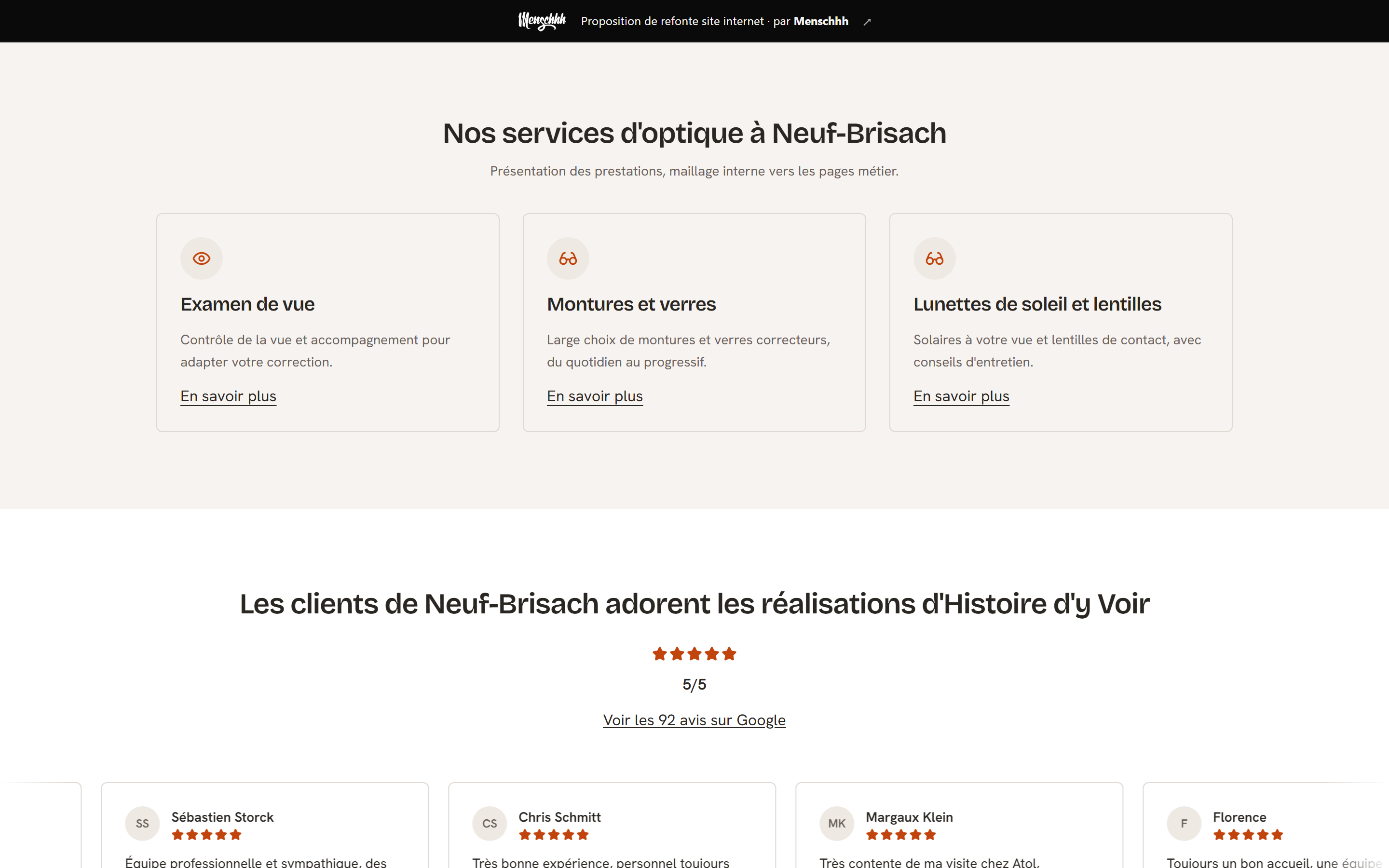Open the external link arrow icon
This screenshot has height=868, width=1389.
coord(867,22)
